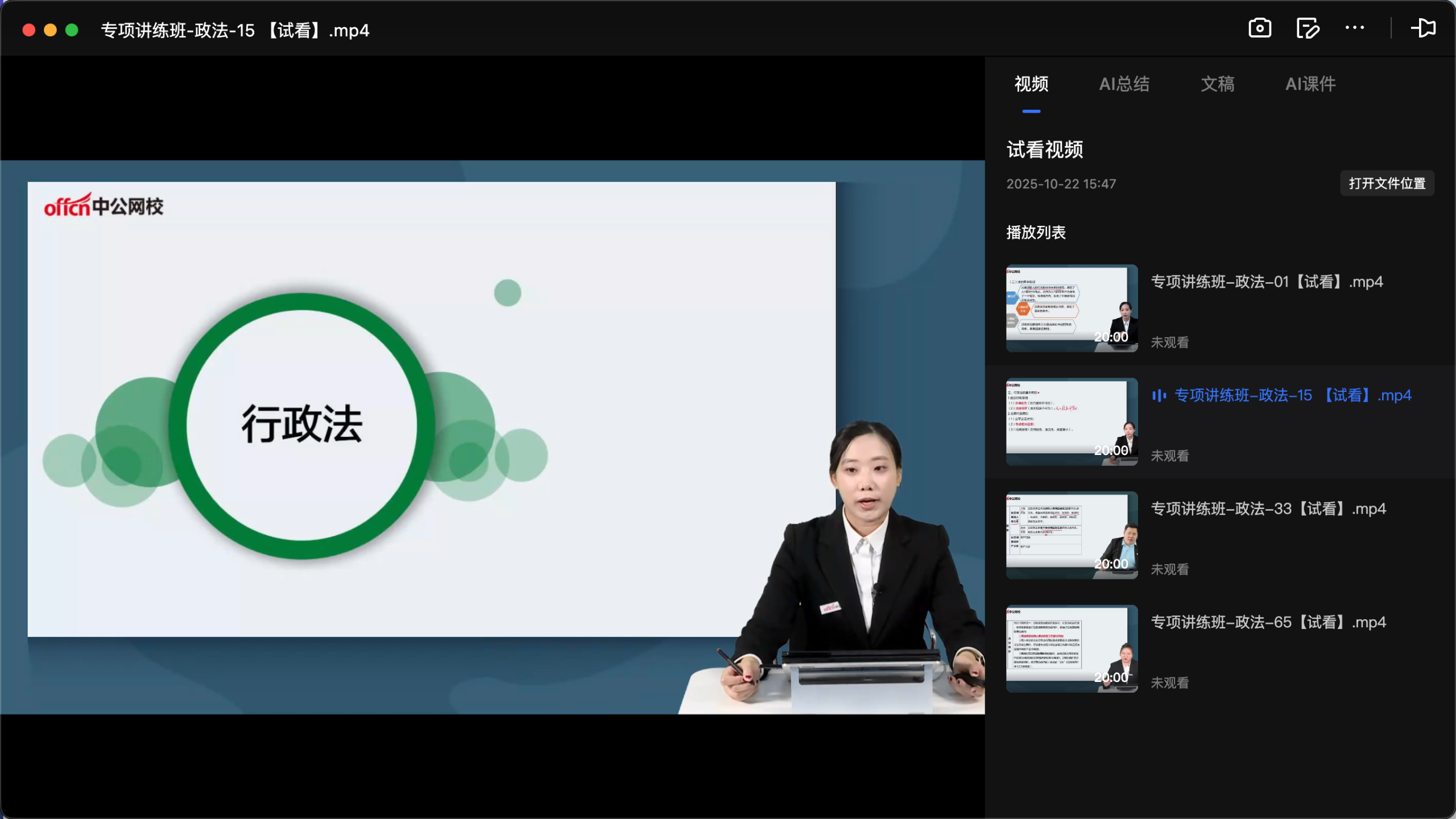Click the 政法-33 video thumbnail

click(x=1071, y=535)
